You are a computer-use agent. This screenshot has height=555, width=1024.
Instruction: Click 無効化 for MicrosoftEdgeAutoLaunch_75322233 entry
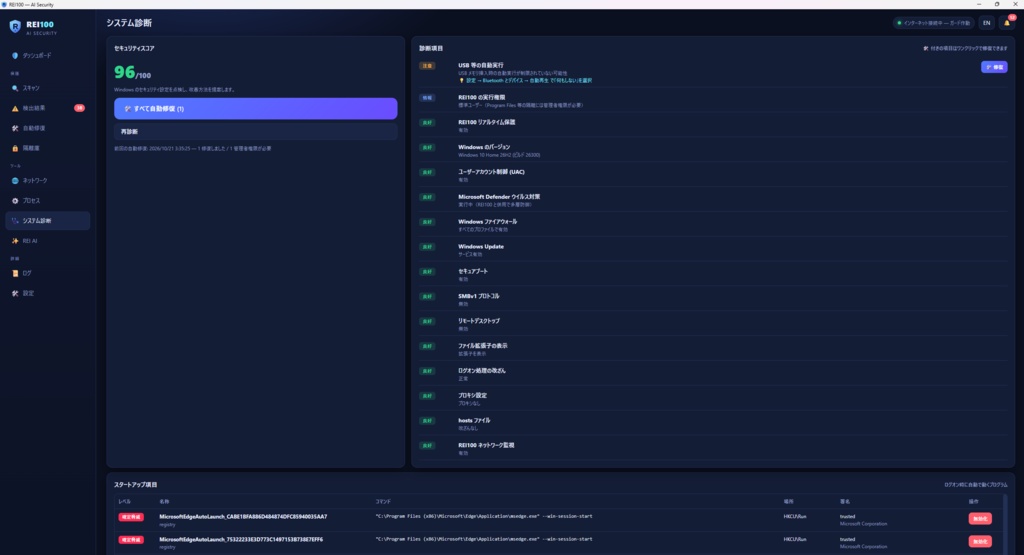980,541
